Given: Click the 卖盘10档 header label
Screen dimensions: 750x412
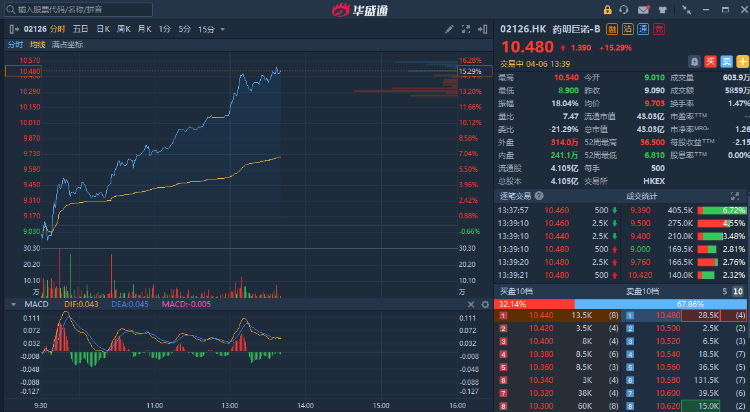Looking at the screenshot, I should point(643,291).
